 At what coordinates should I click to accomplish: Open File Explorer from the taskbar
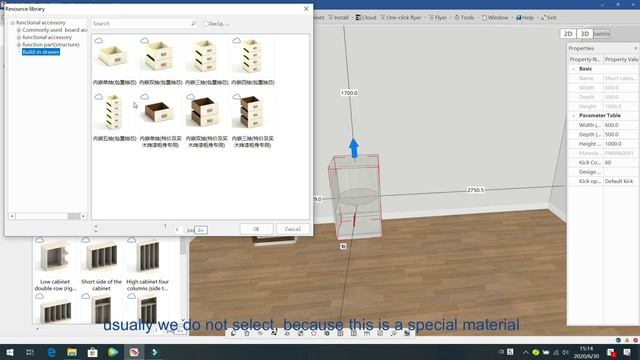72,352
